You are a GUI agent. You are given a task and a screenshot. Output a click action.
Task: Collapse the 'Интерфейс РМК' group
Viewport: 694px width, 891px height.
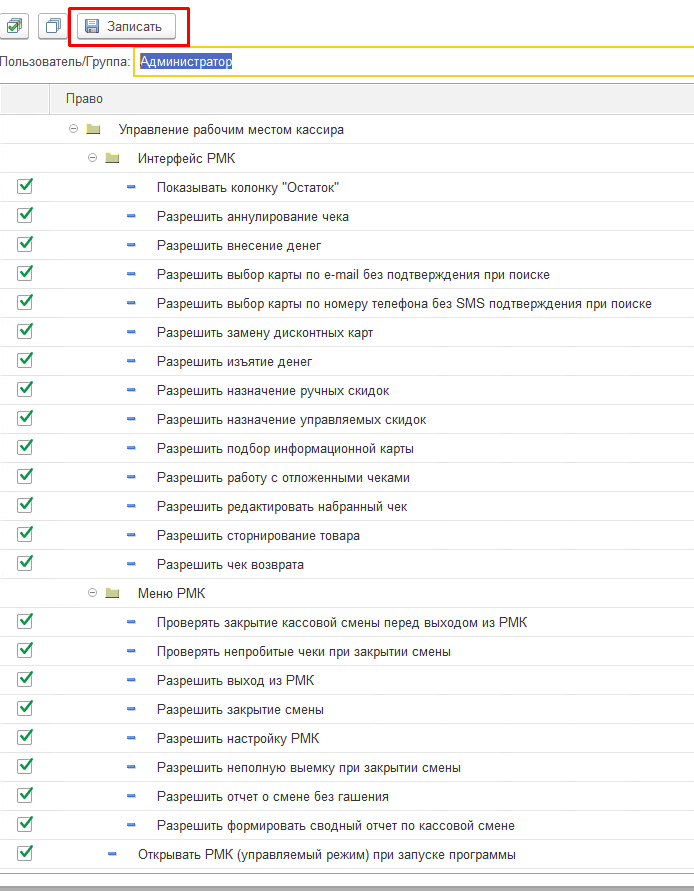tap(92, 158)
